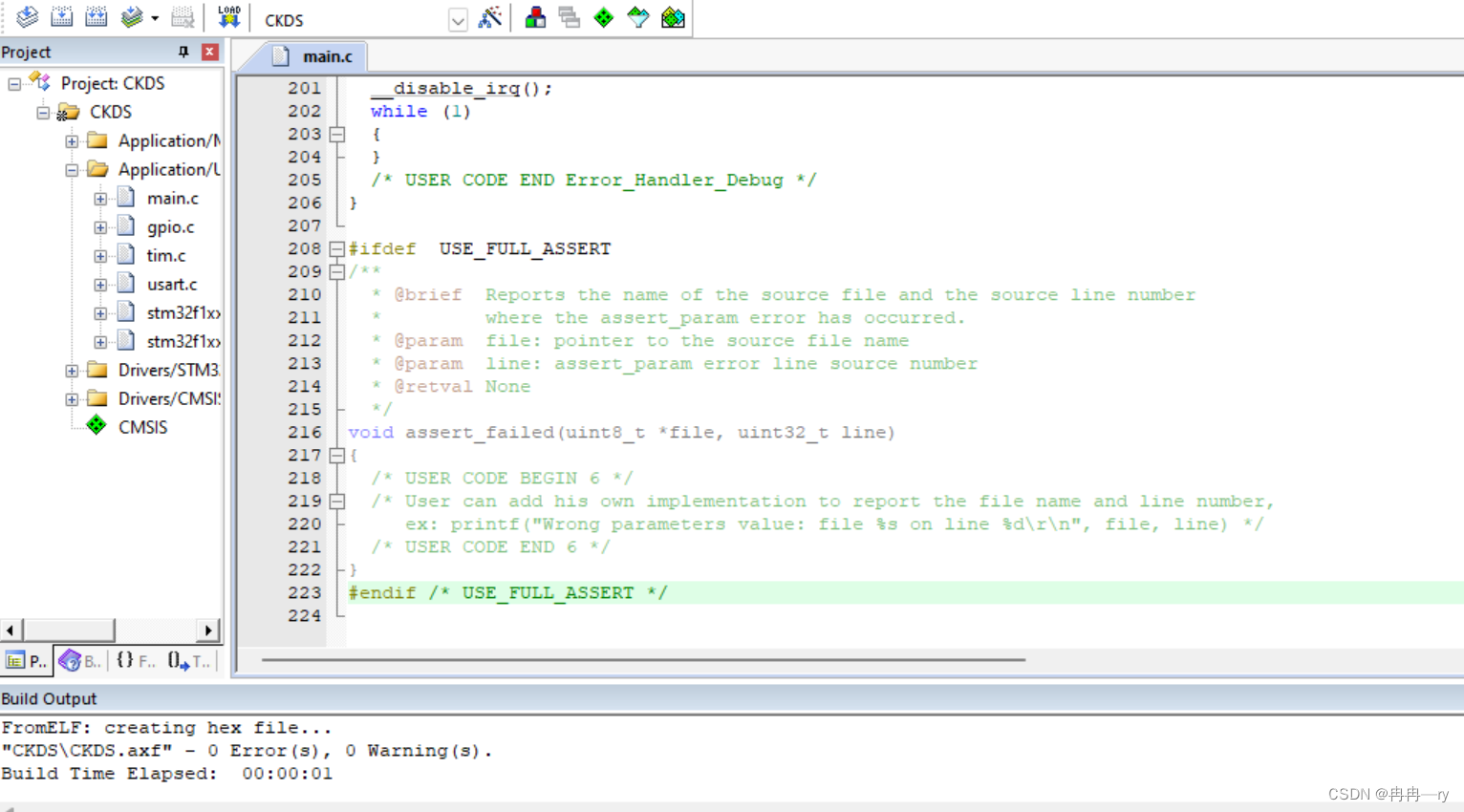1464x812 pixels.
Task: Switch to the T.. Templates tab
Action: tap(189, 661)
